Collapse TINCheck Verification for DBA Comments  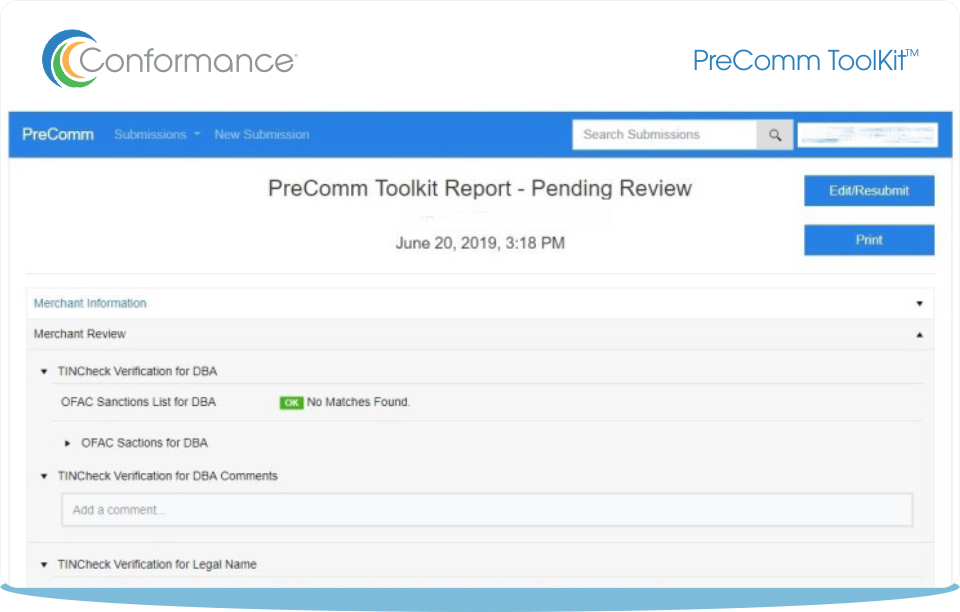[43, 476]
